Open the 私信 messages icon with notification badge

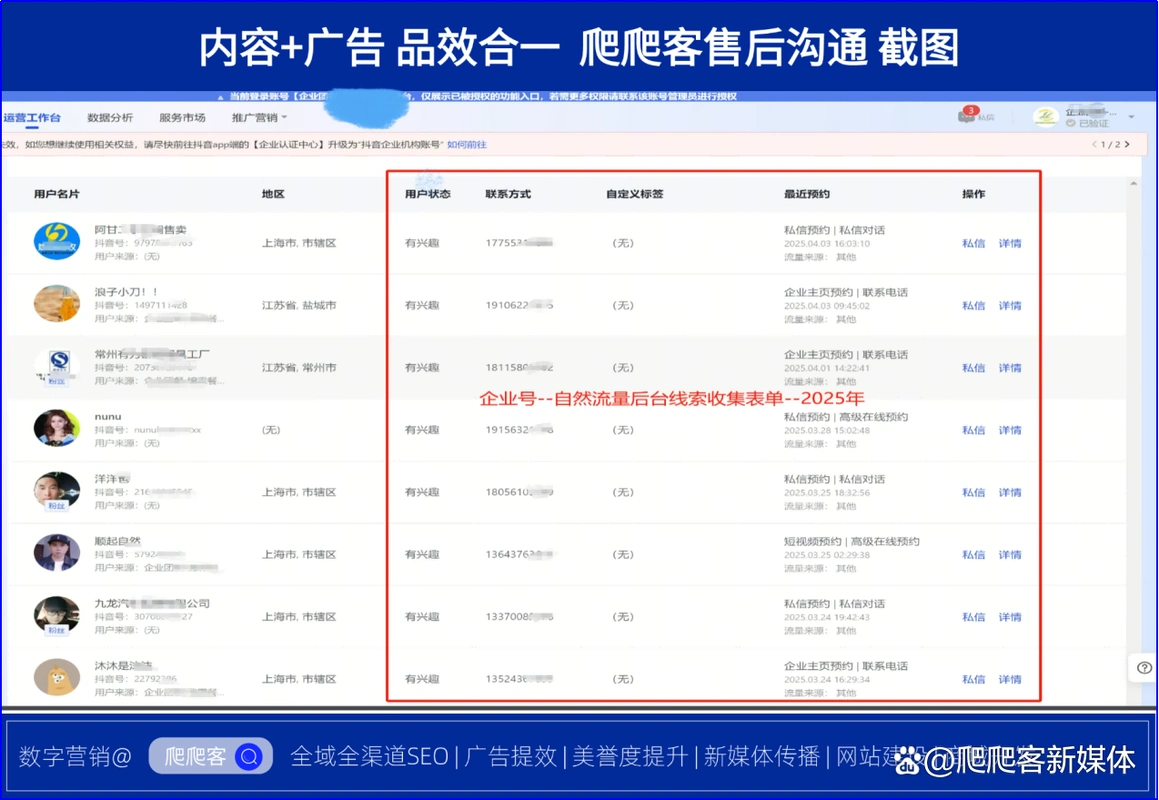point(966,116)
